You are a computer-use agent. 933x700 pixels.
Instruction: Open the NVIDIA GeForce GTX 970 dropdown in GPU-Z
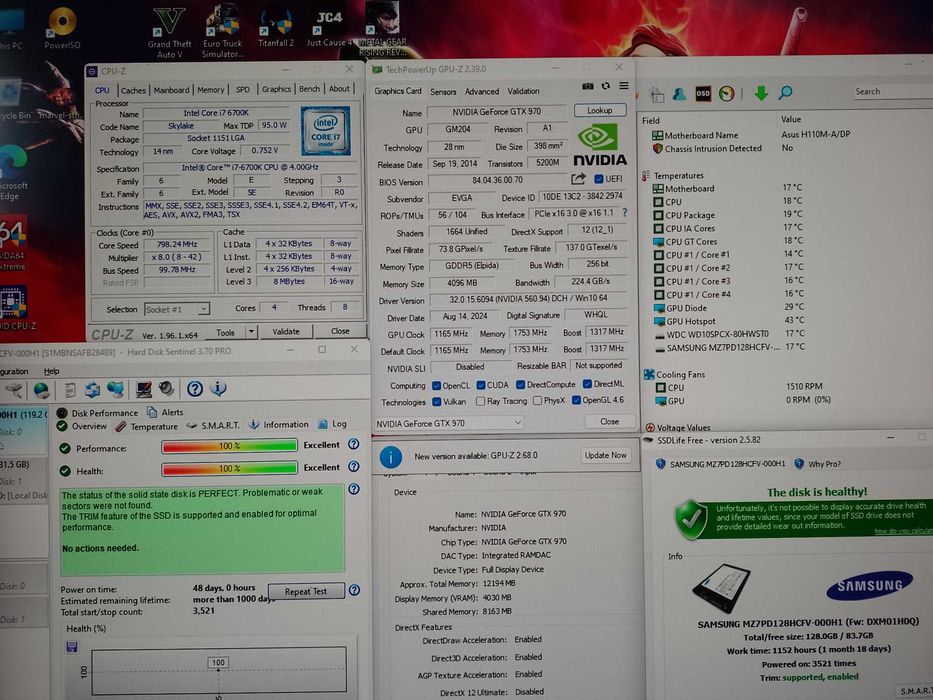pos(449,423)
